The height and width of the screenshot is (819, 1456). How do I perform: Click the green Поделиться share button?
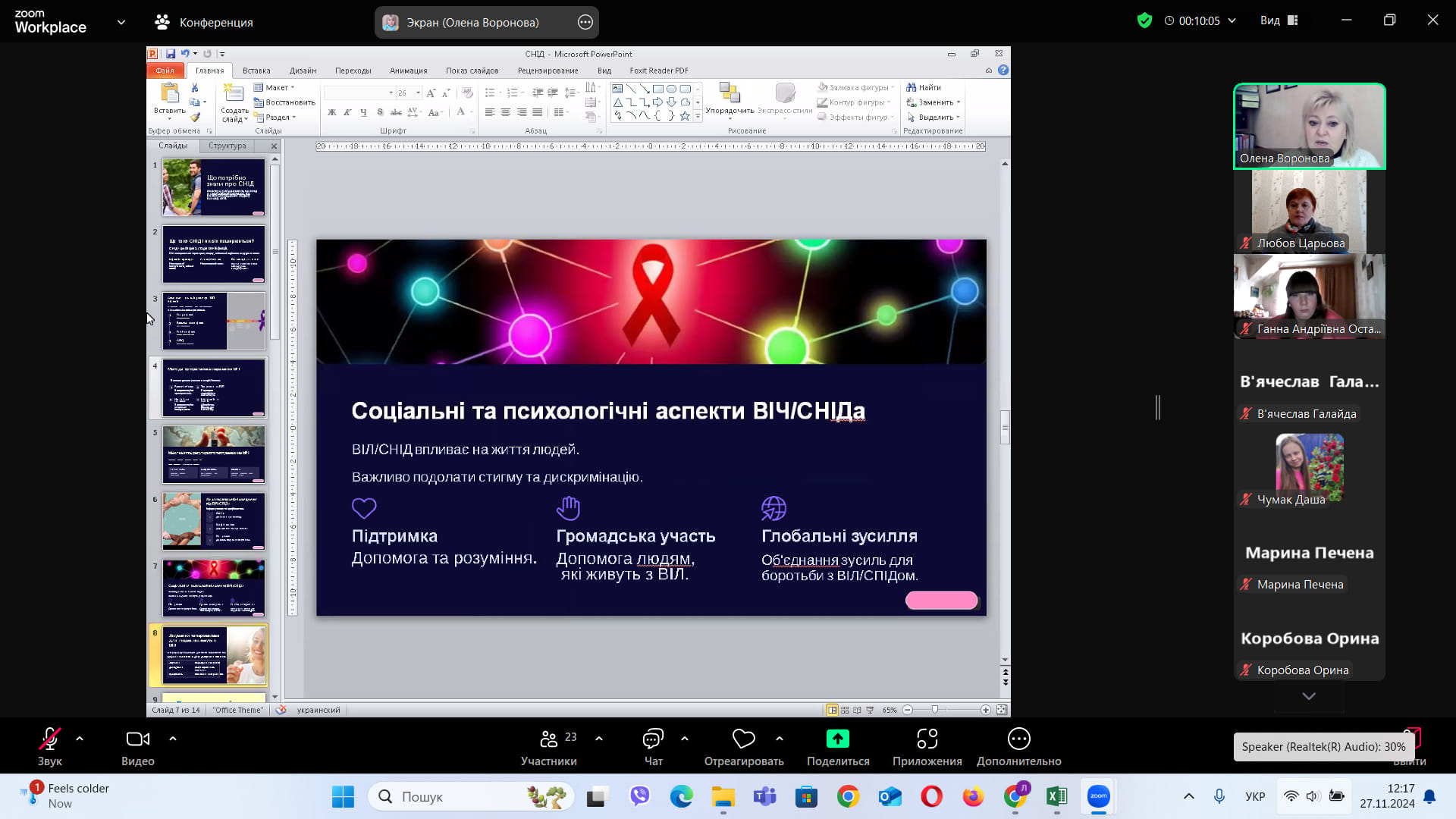837,739
